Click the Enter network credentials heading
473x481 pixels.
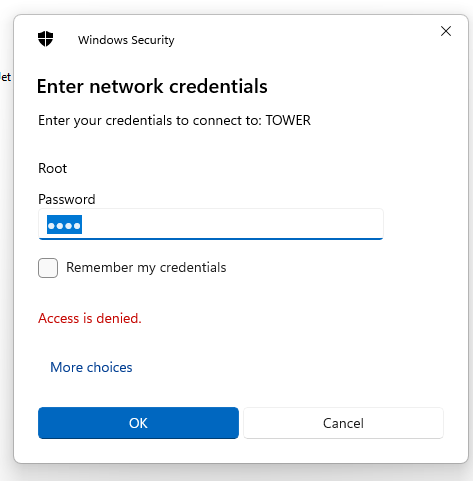152,86
